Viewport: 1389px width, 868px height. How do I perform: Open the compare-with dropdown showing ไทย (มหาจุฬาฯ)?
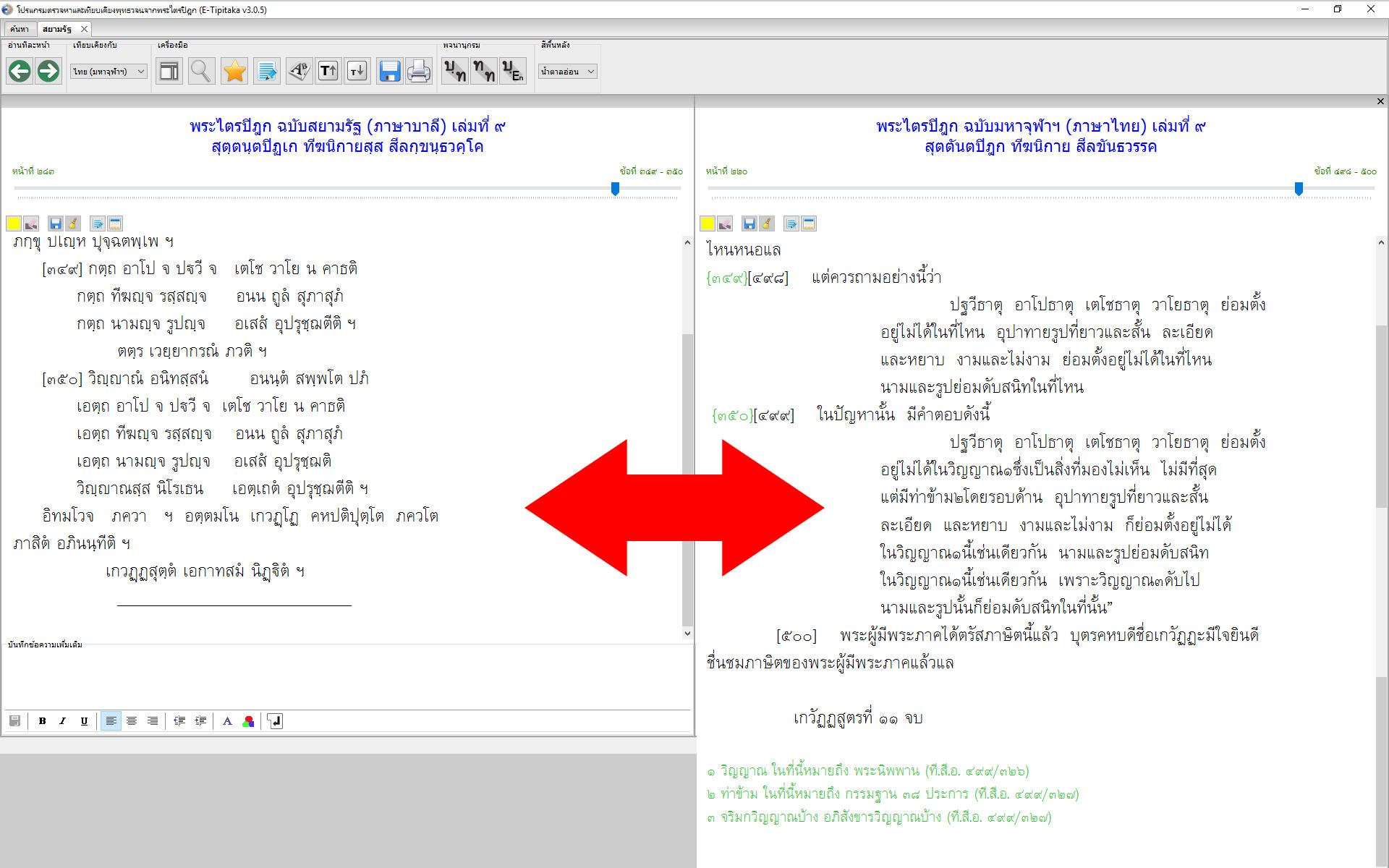coord(109,72)
